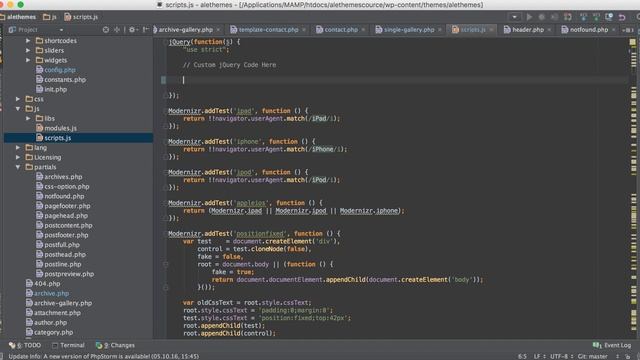Close the single-gallery.php tab
Screen dimensions: 640x360
tap(440, 30)
